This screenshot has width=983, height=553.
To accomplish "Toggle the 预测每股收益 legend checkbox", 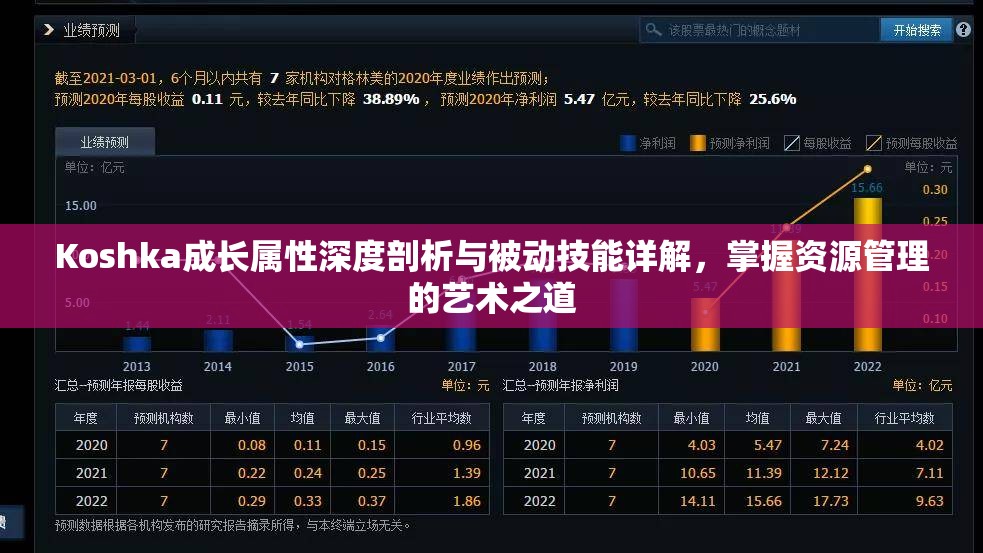I will [x=873, y=143].
